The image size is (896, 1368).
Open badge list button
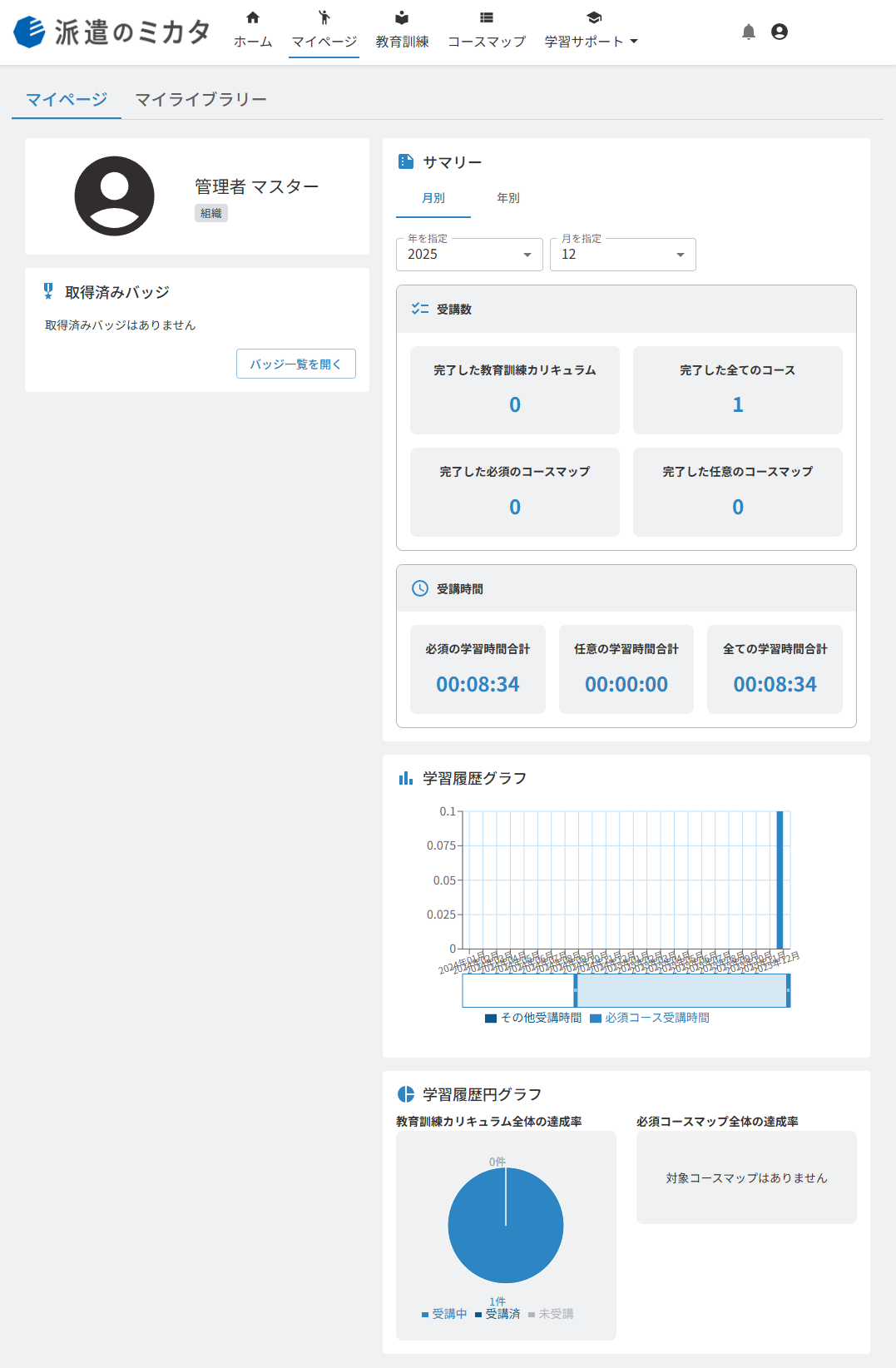[x=296, y=364]
